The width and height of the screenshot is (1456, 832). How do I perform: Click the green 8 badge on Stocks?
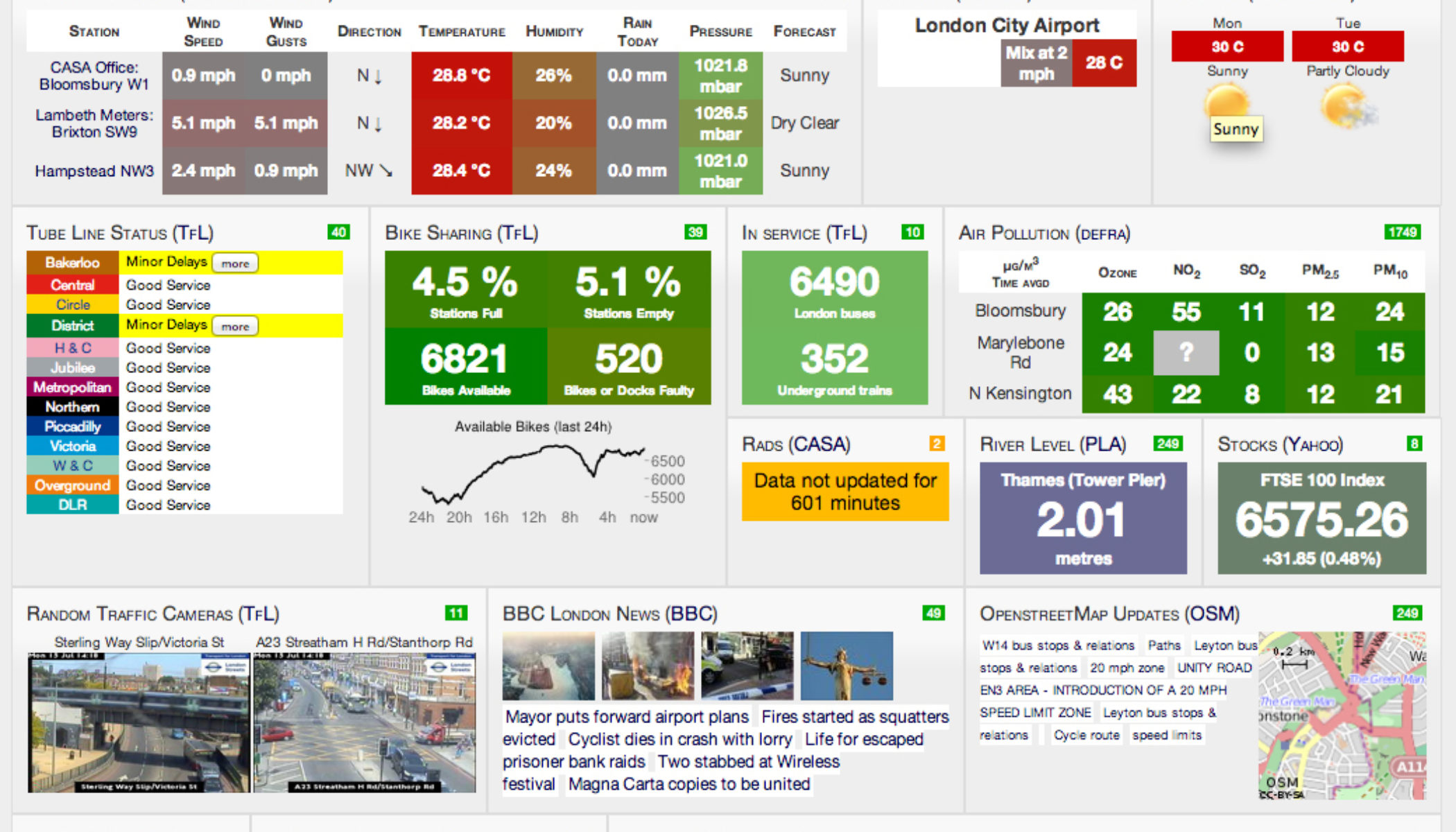(1414, 444)
